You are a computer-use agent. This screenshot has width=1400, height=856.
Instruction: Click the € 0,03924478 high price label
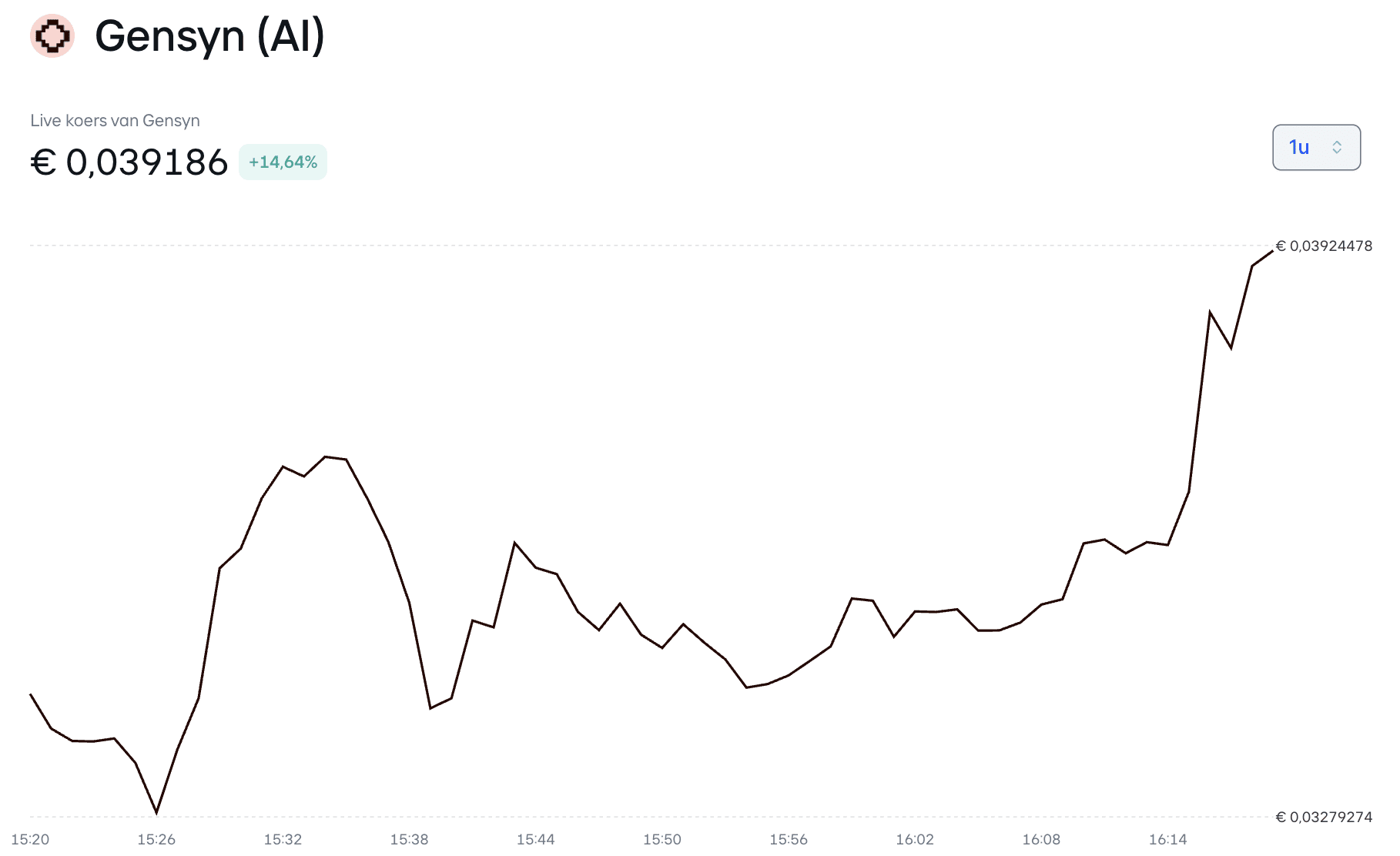(x=1324, y=246)
